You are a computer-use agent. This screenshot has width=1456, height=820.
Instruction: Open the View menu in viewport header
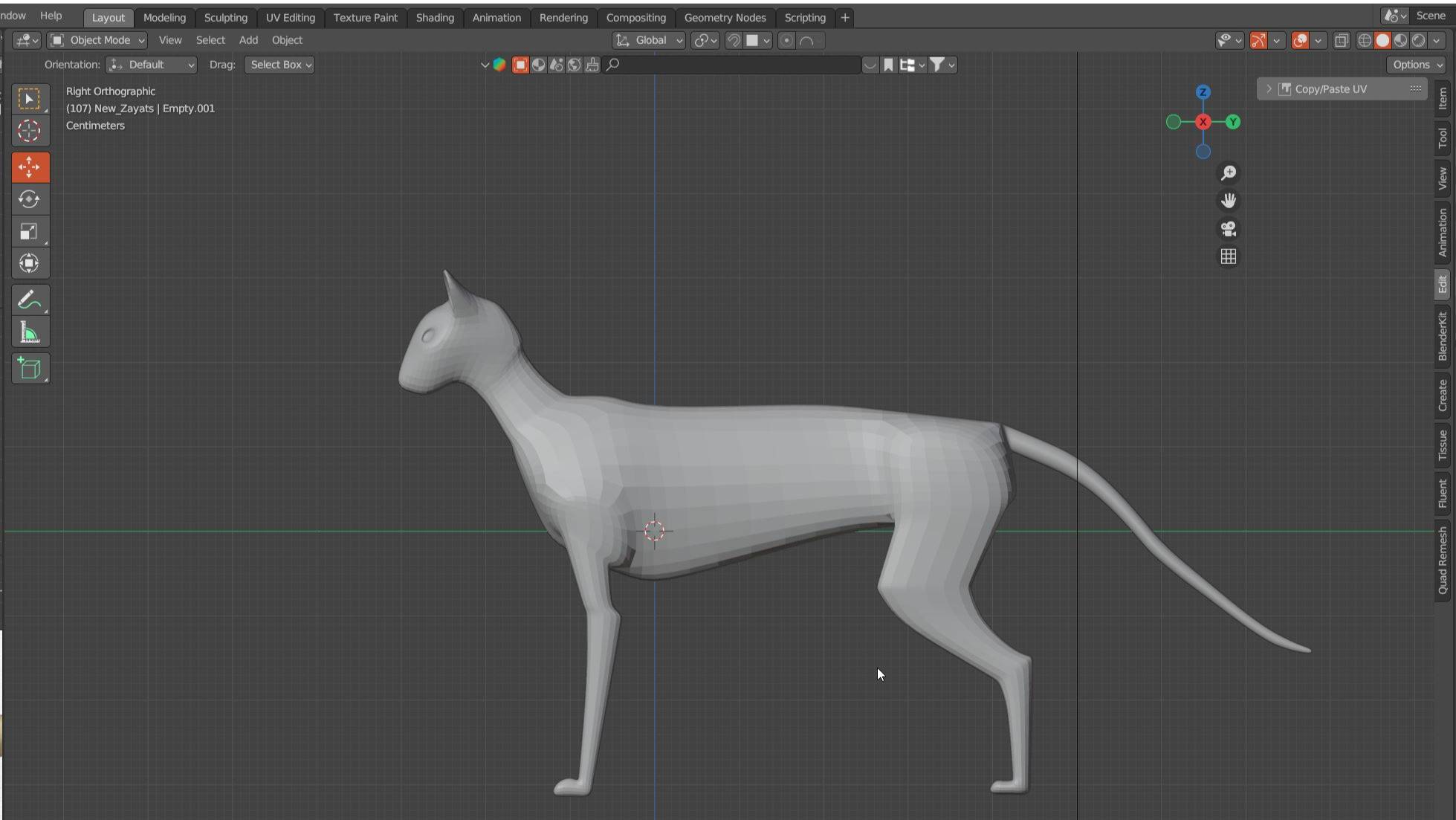coord(169,40)
